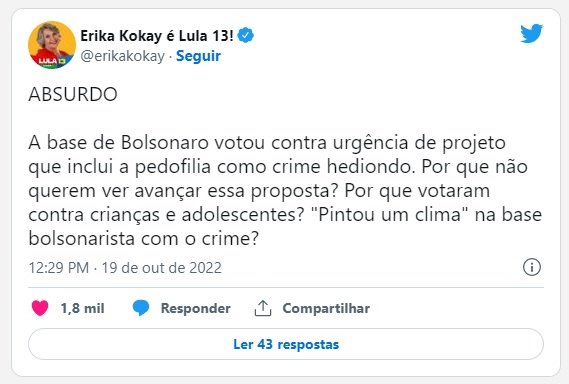Click the Twitter bird logo
569x384 pixels.
click(531, 33)
